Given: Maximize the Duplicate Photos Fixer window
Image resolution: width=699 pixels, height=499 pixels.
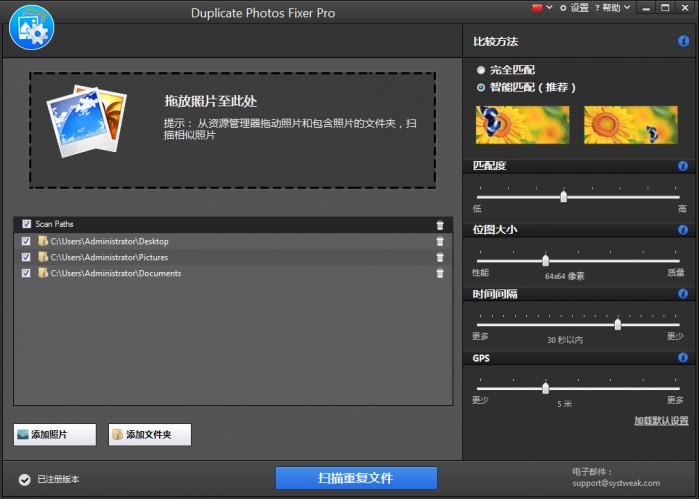Looking at the screenshot, I should [x=665, y=8].
